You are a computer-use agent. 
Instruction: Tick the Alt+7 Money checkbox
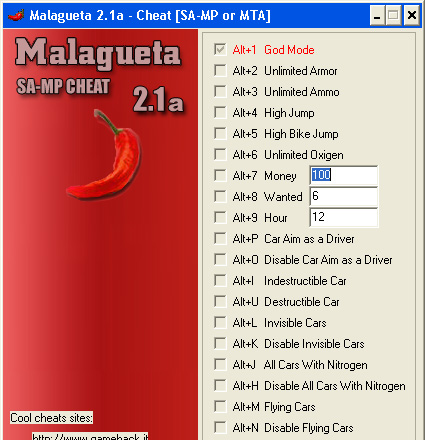(x=220, y=176)
